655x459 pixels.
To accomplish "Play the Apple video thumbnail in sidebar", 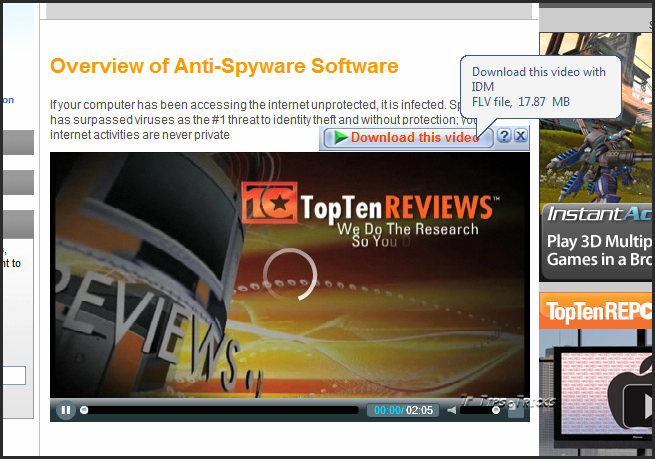I will (x=638, y=404).
